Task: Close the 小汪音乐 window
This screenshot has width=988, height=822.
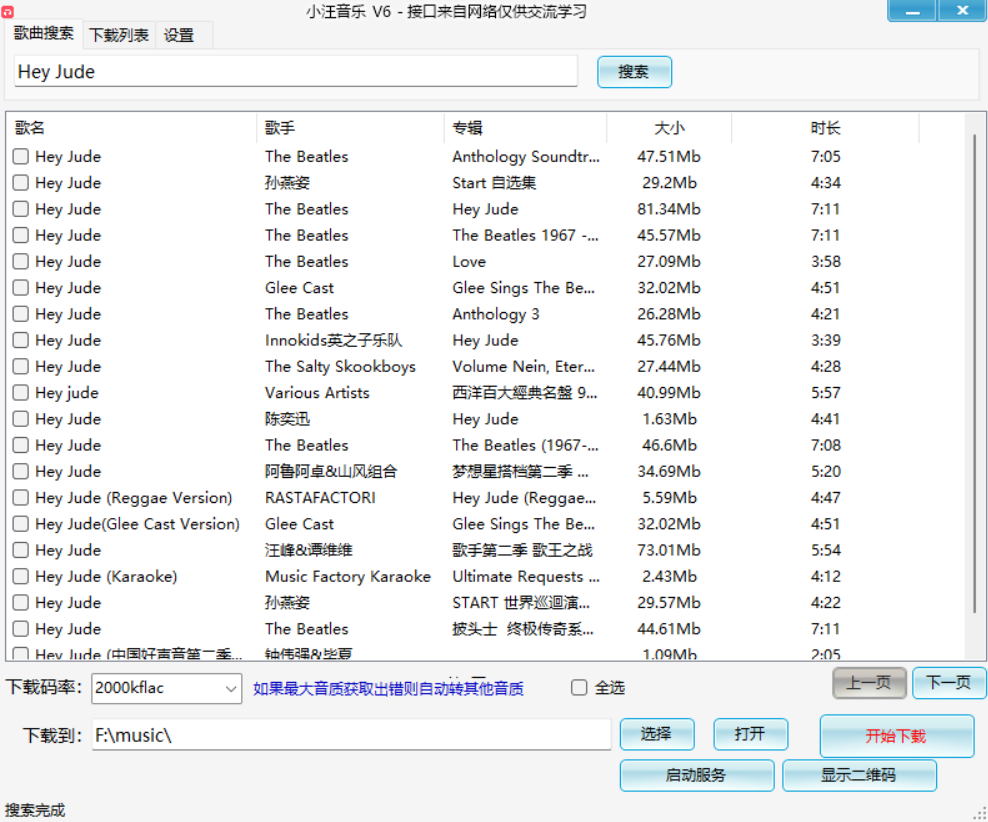Action: 962,11
